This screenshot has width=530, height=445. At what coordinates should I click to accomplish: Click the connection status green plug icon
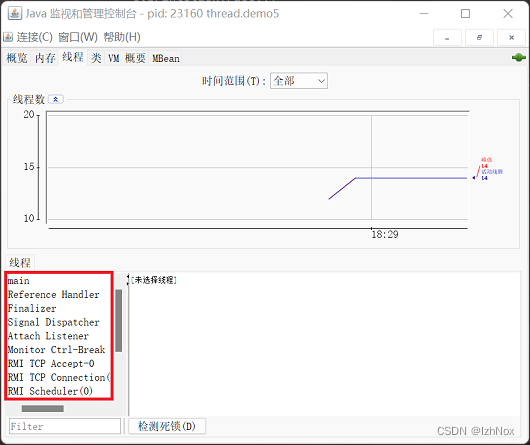tap(519, 58)
